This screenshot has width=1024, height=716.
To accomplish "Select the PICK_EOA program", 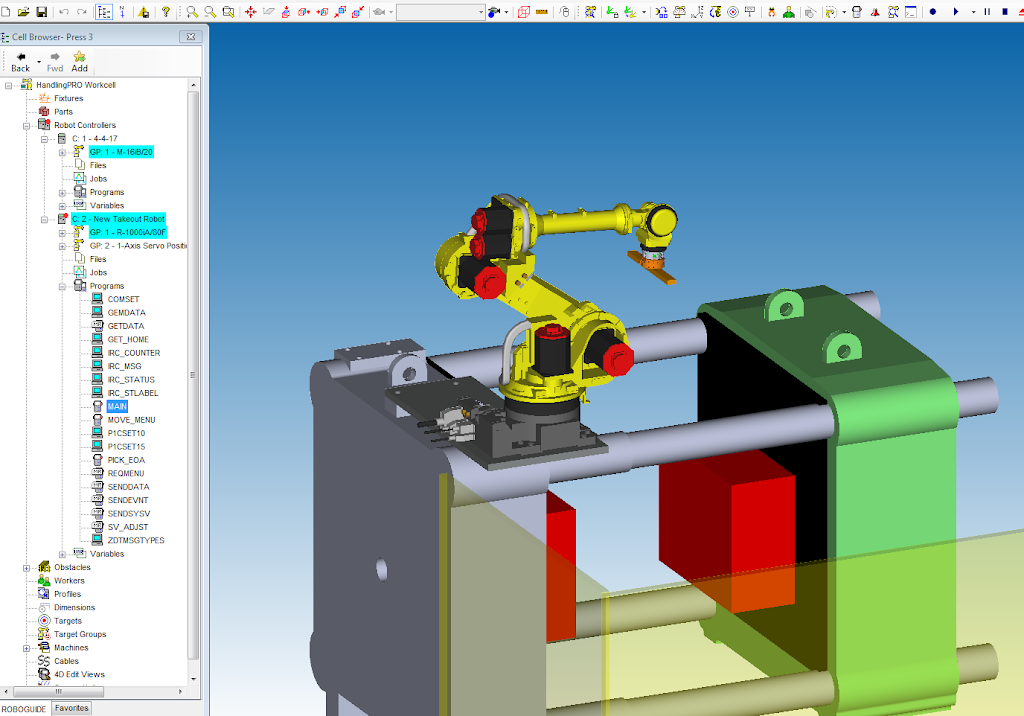I will (x=126, y=460).
